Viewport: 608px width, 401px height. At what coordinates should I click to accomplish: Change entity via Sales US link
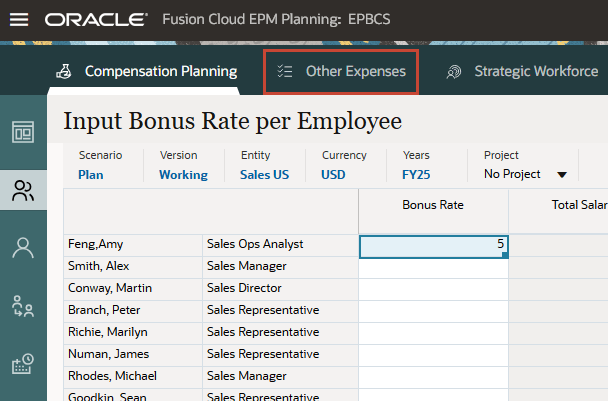pos(264,174)
